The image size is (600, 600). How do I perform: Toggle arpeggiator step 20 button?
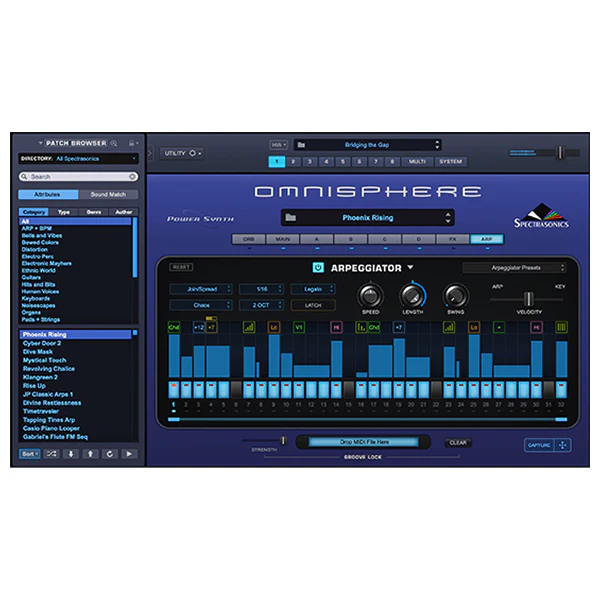click(411, 390)
